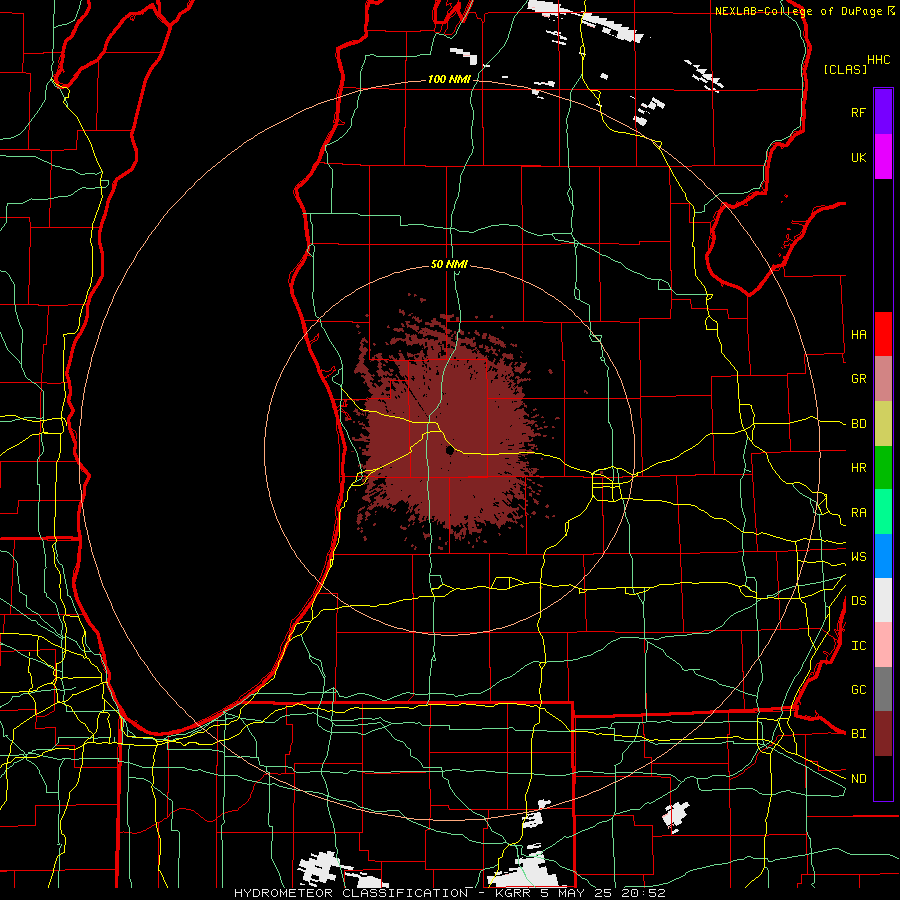
Task: Select the IC pink legend swatch
Action: point(883,645)
